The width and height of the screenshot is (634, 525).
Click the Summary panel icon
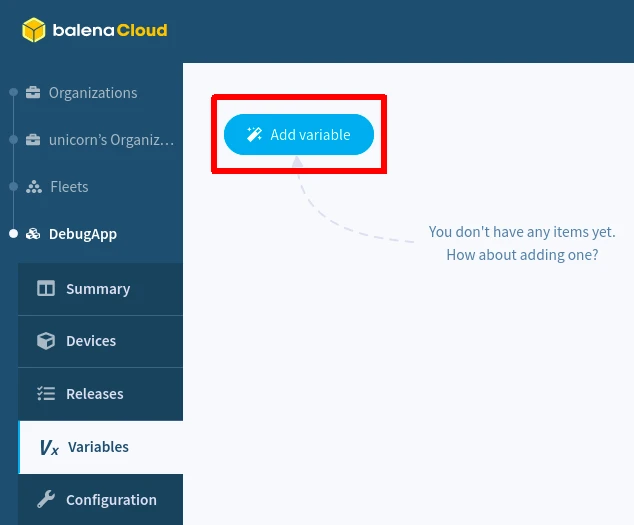pos(46,289)
